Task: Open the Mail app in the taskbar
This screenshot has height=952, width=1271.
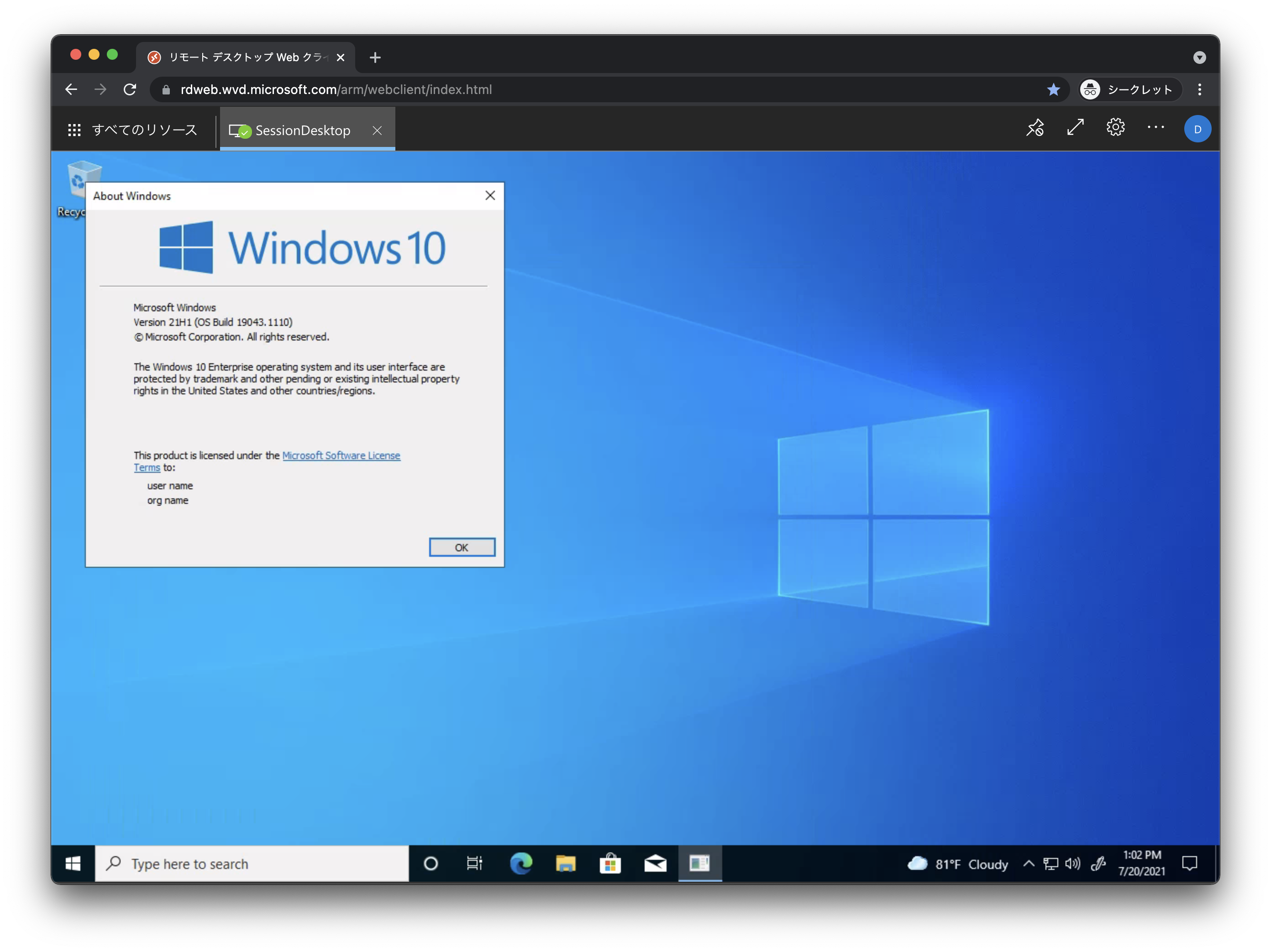Action: coord(655,863)
